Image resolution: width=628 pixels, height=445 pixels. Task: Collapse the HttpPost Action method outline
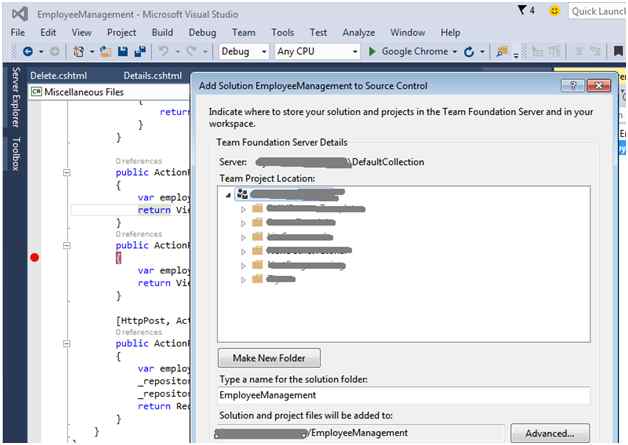click(x=67, y=344)
